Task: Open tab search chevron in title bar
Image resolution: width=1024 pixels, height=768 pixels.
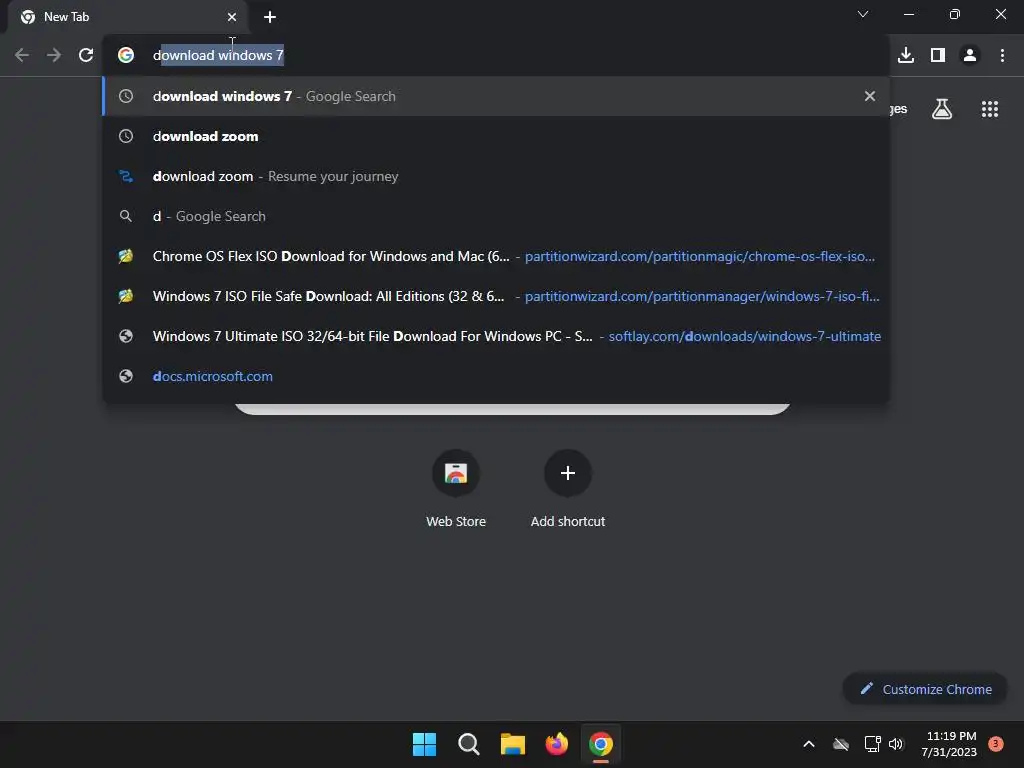Action: pyautogui.click(x=863, y=14)
